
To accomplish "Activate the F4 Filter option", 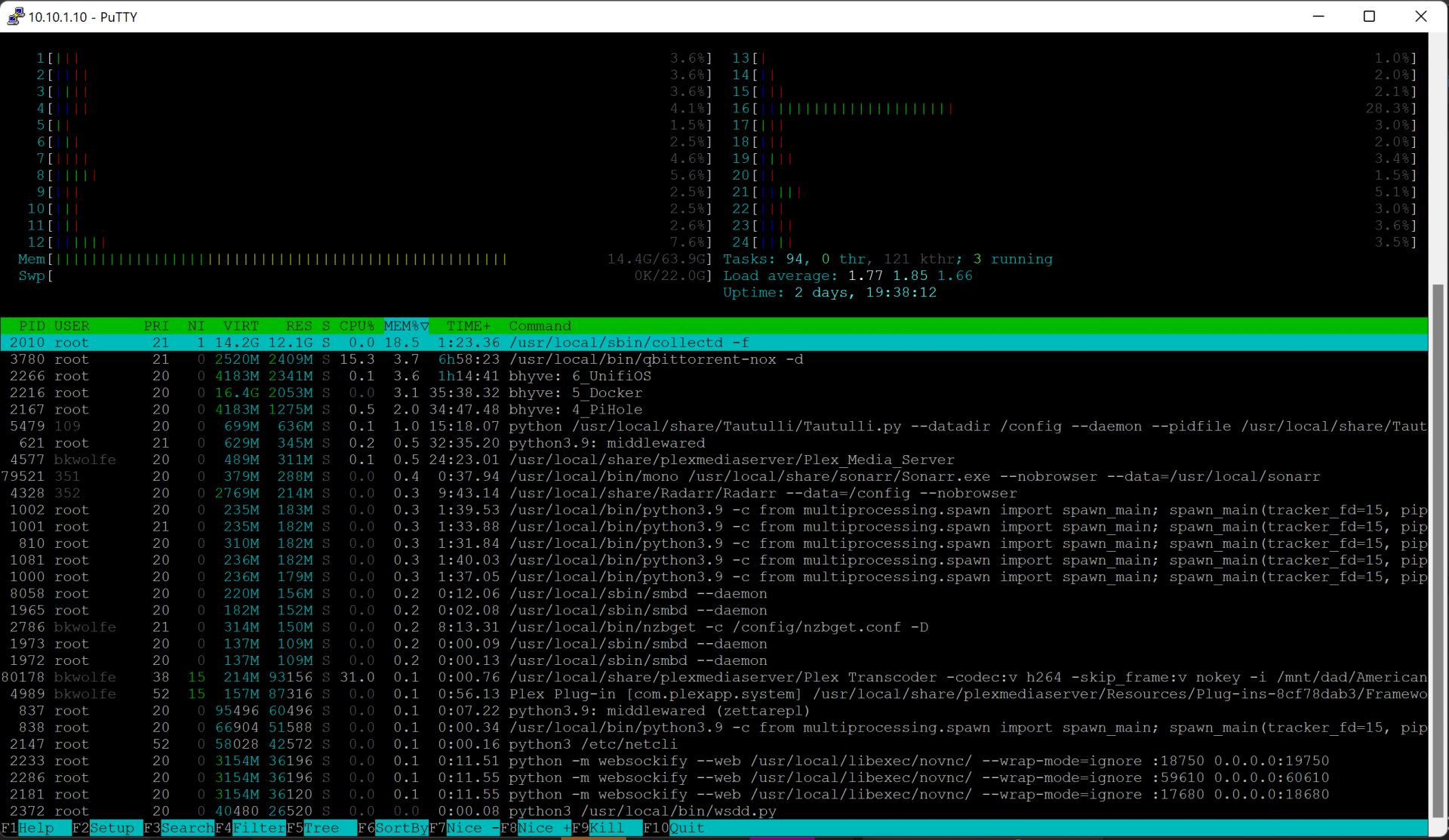I will 251,828.
